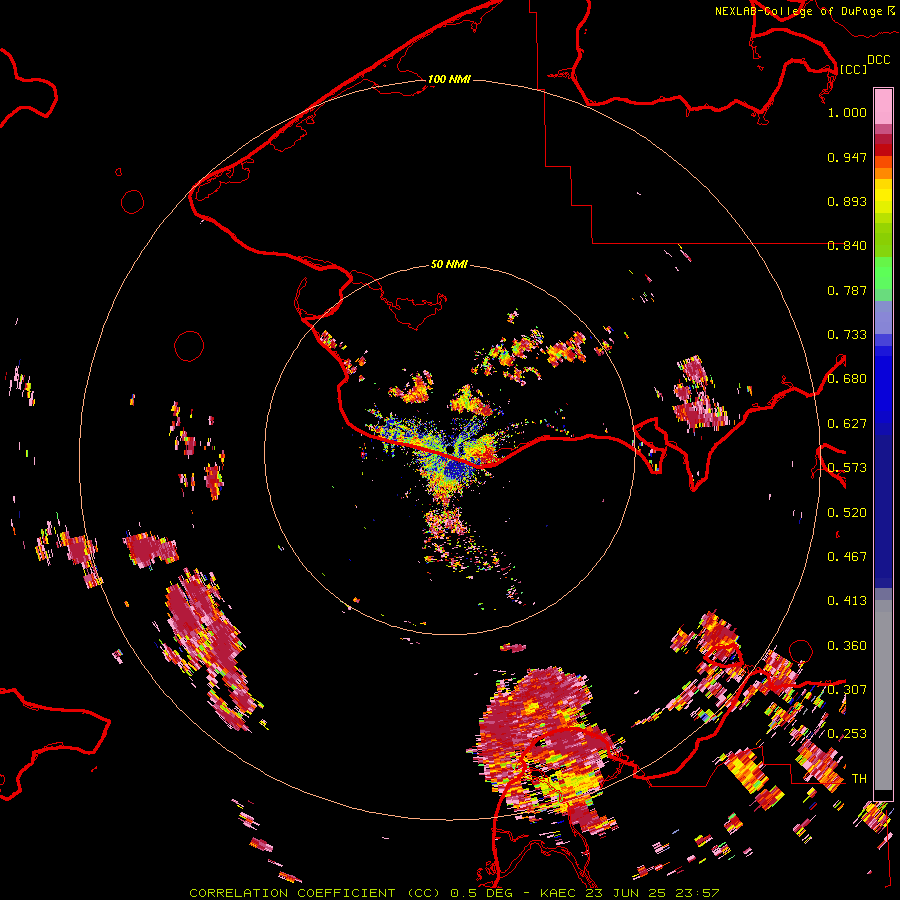Click the DCC product label
This screenshot has height=900, width=900.
tap(878, 60)
